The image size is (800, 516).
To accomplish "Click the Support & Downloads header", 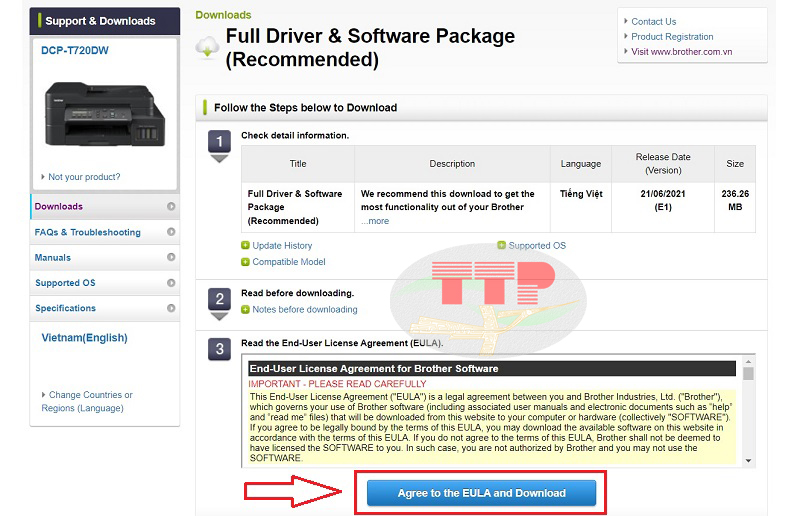I will 105,21.
